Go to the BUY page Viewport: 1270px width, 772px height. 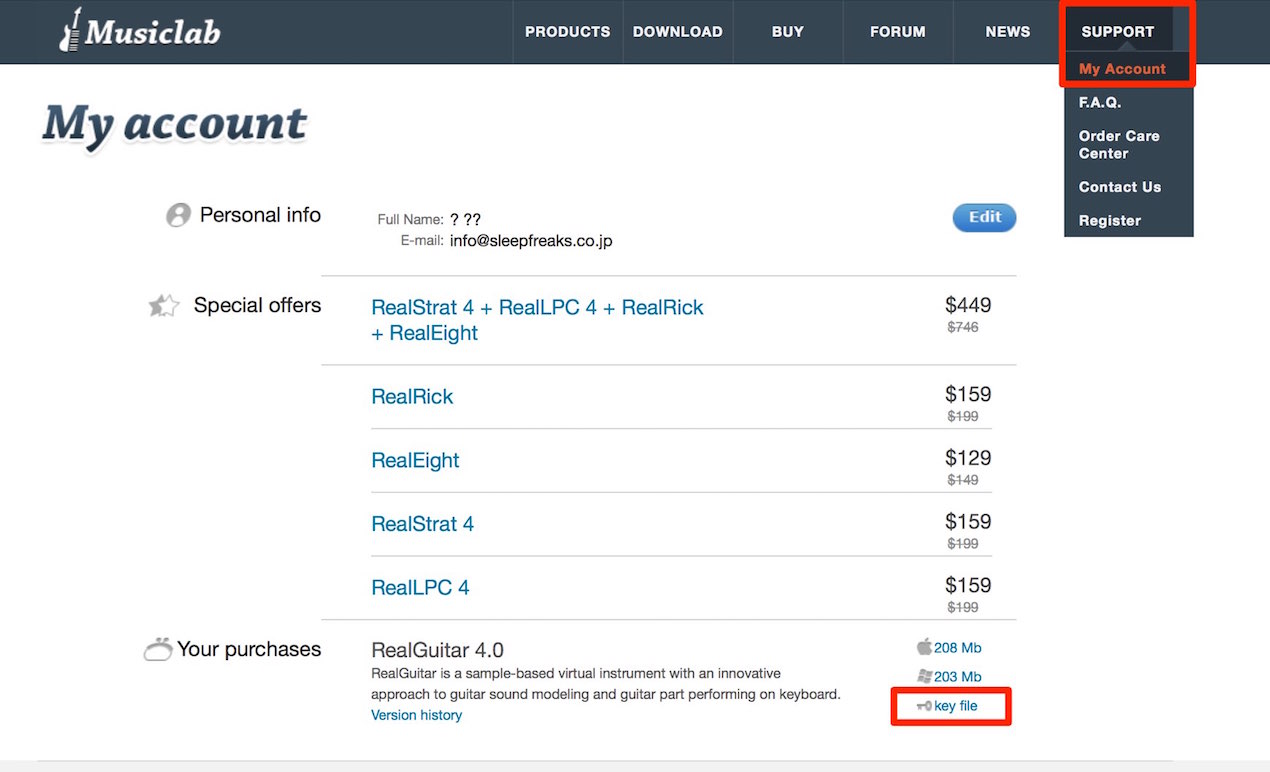tap(788, 32)
